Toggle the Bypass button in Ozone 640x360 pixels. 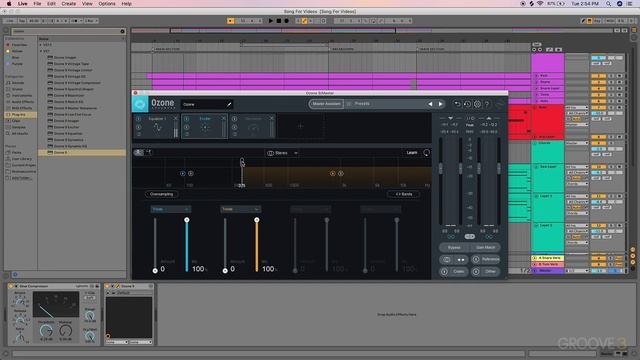tap(454, 247)
